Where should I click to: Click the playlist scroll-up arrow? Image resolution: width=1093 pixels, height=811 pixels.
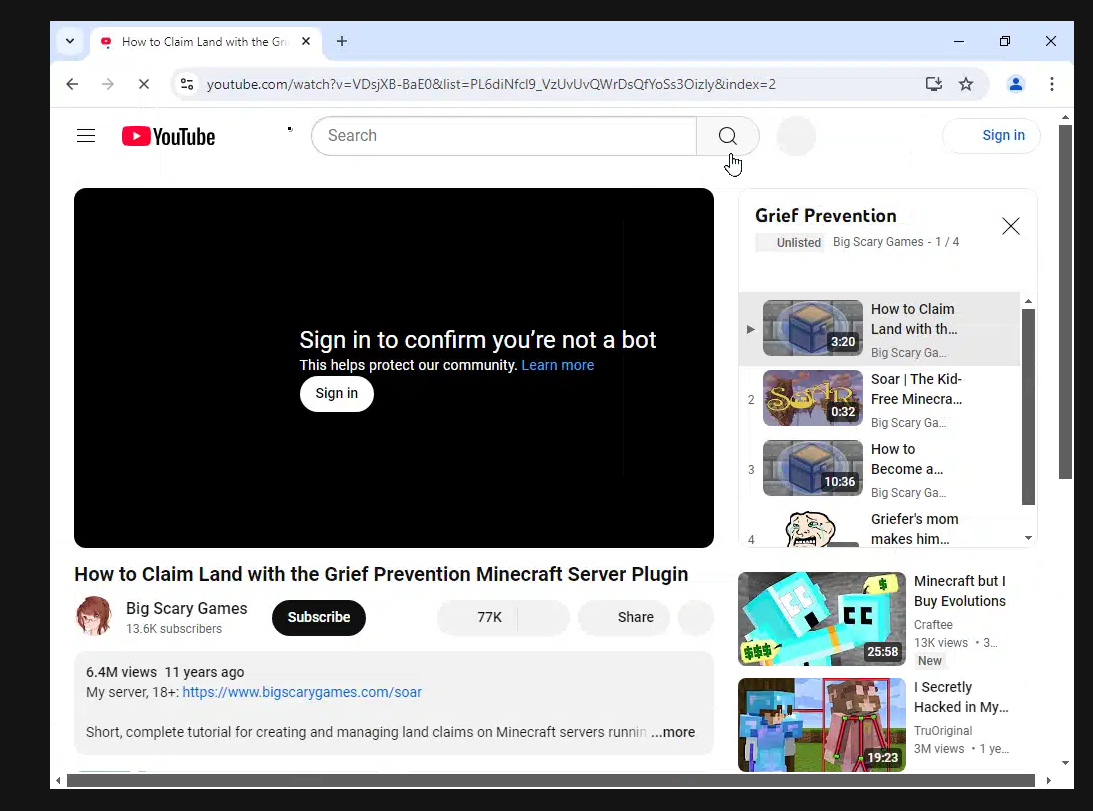[x=1028, y=301]
